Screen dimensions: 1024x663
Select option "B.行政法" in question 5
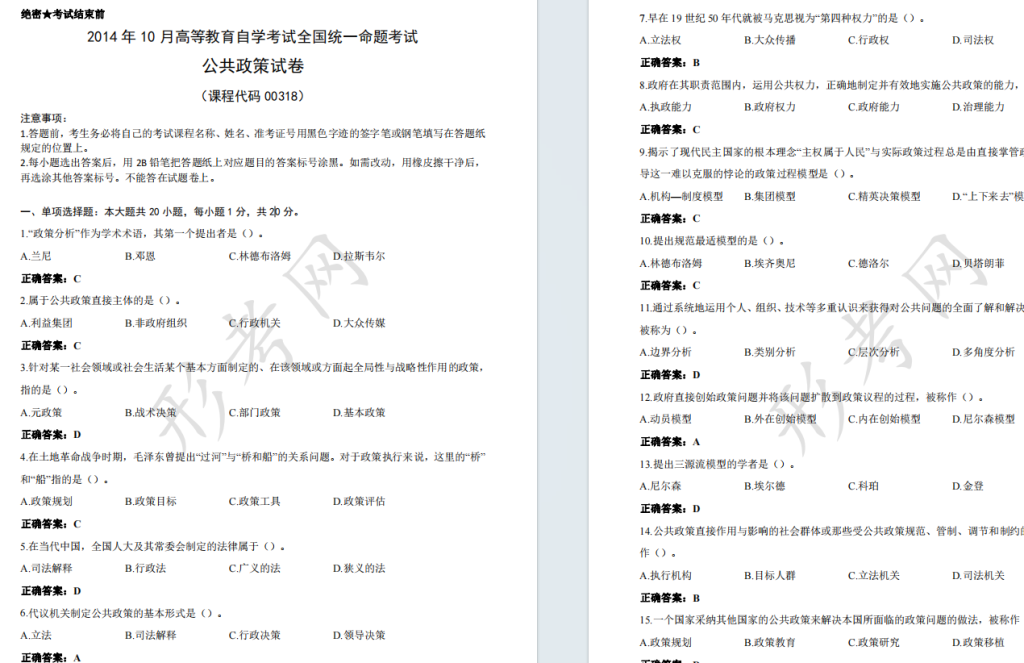(146, 568)
